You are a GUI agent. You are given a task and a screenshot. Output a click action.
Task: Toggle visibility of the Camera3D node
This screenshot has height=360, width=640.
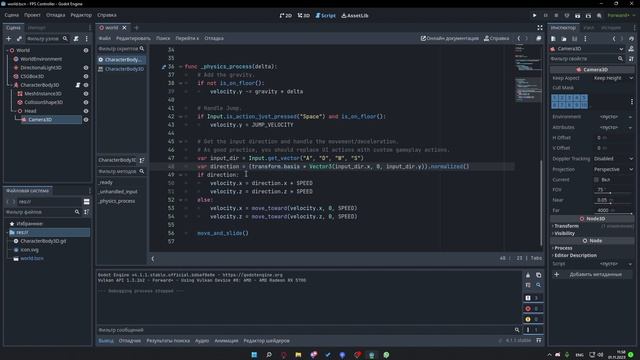tap(86, 120)
